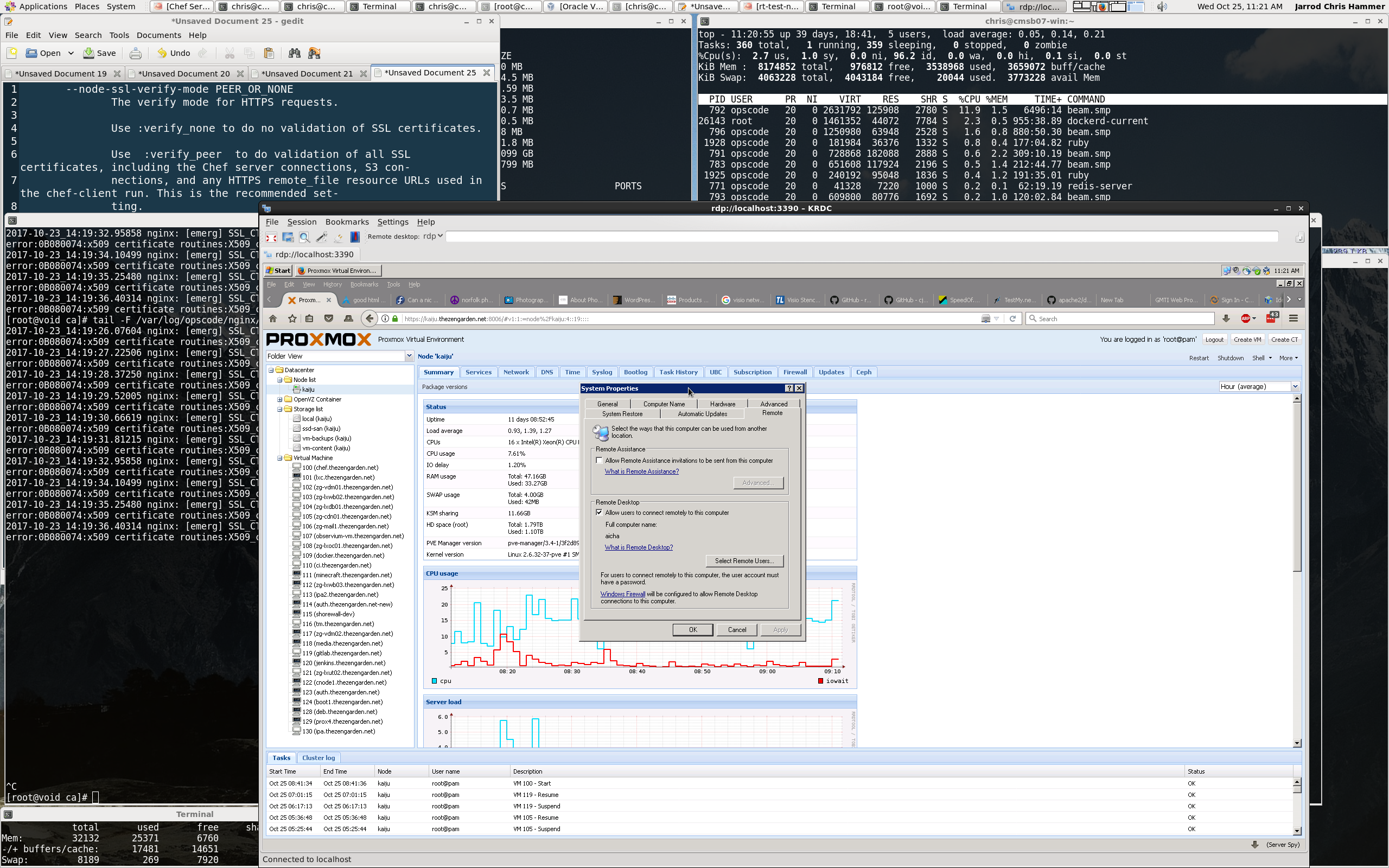Select ssd-san (kaiju) storage in tree
The height and width of the screenshot is (868, 1389).
pos(320,429)
